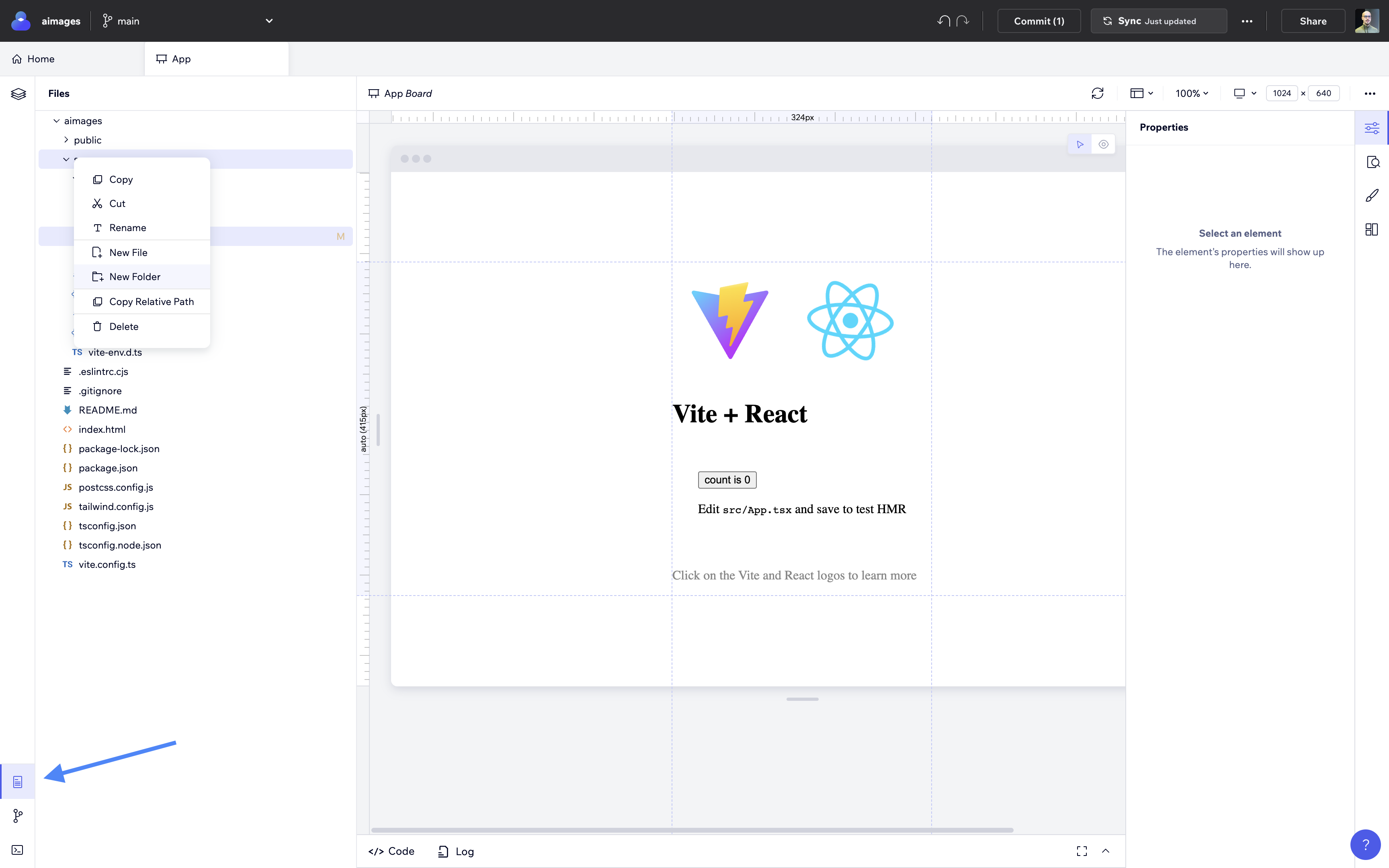Expand the public folder

[66, 139]
